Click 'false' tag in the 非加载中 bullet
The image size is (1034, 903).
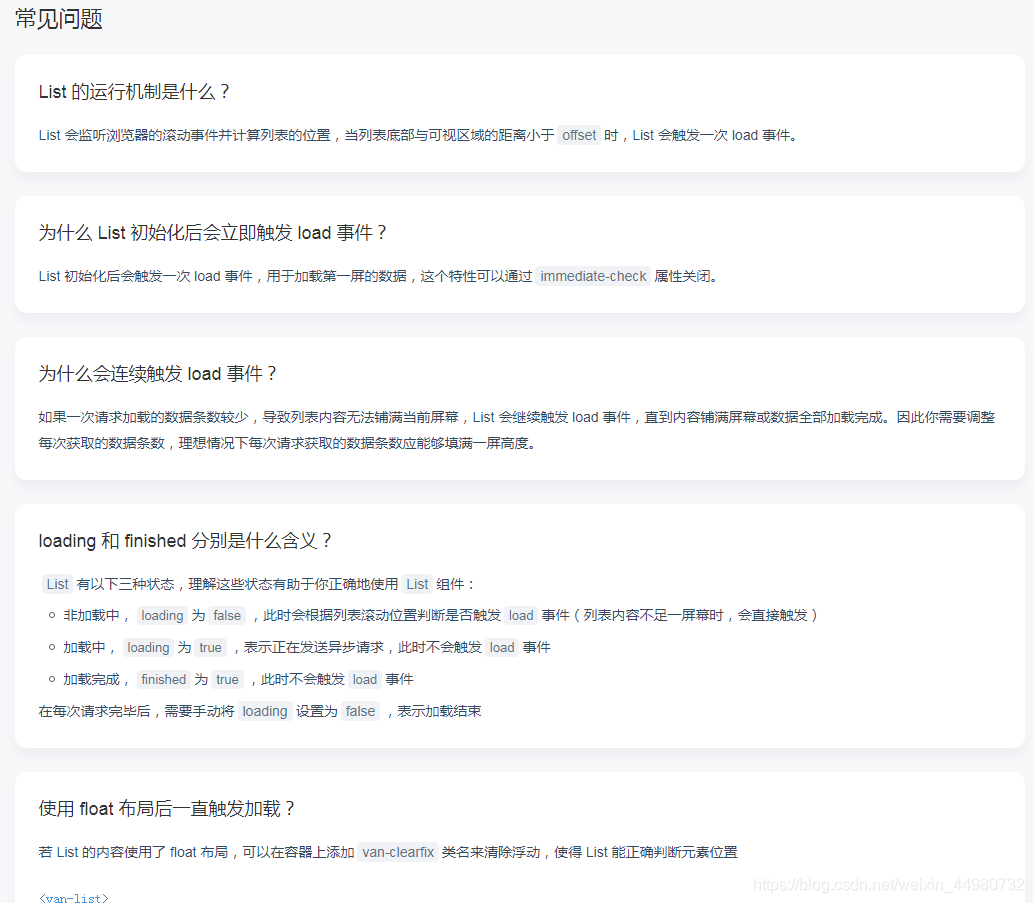click(227, 615)
